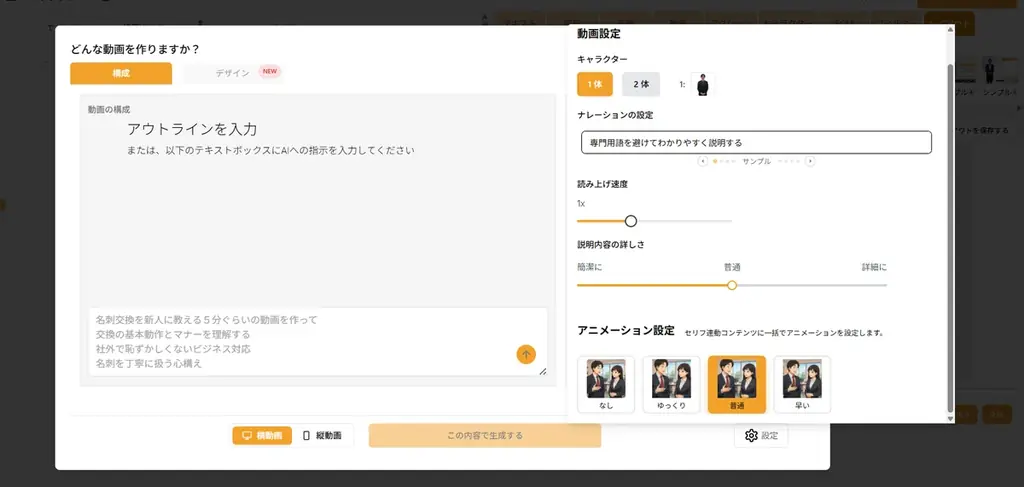Click the この内容で生成する button
This screenshot has width=1024, height=487.
pos(484,436)
